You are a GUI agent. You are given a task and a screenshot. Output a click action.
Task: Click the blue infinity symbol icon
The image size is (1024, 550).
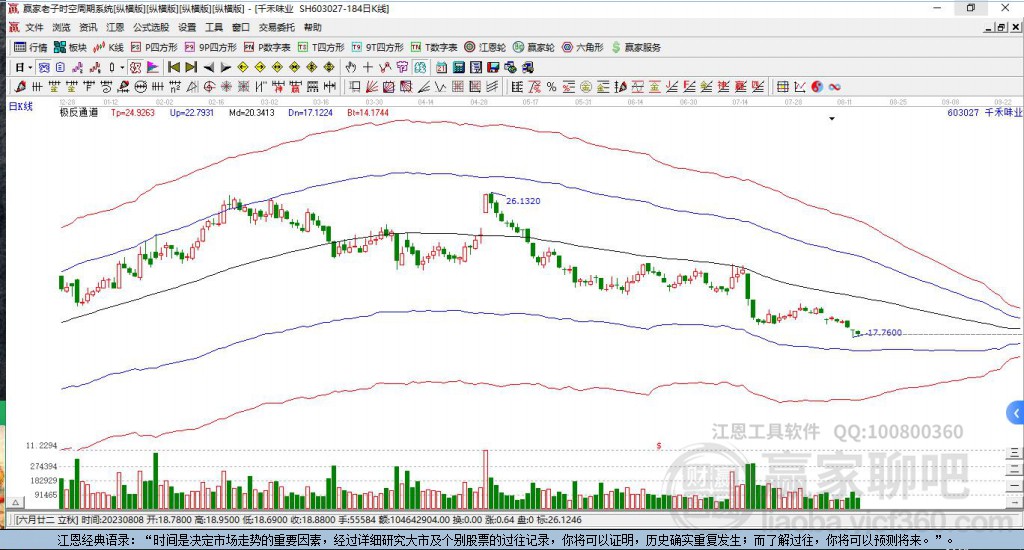tap(834, 86)
